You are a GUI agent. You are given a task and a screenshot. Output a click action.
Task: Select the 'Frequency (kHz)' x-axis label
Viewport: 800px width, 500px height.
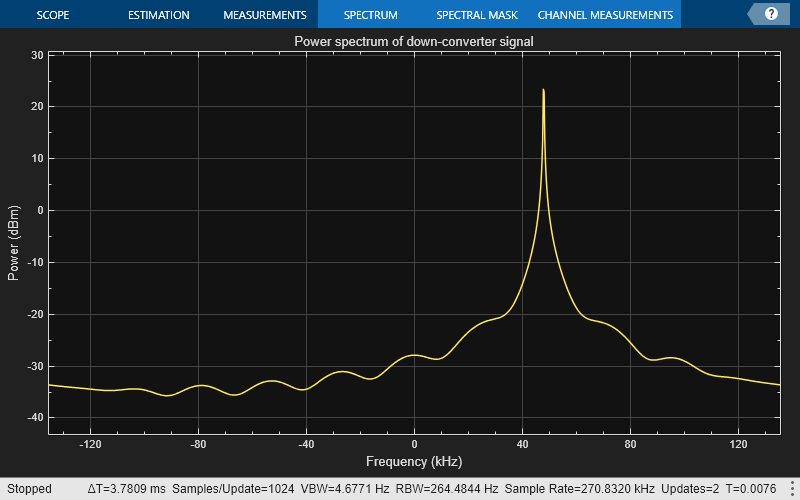pyautogui.click(x=414, y=461)
